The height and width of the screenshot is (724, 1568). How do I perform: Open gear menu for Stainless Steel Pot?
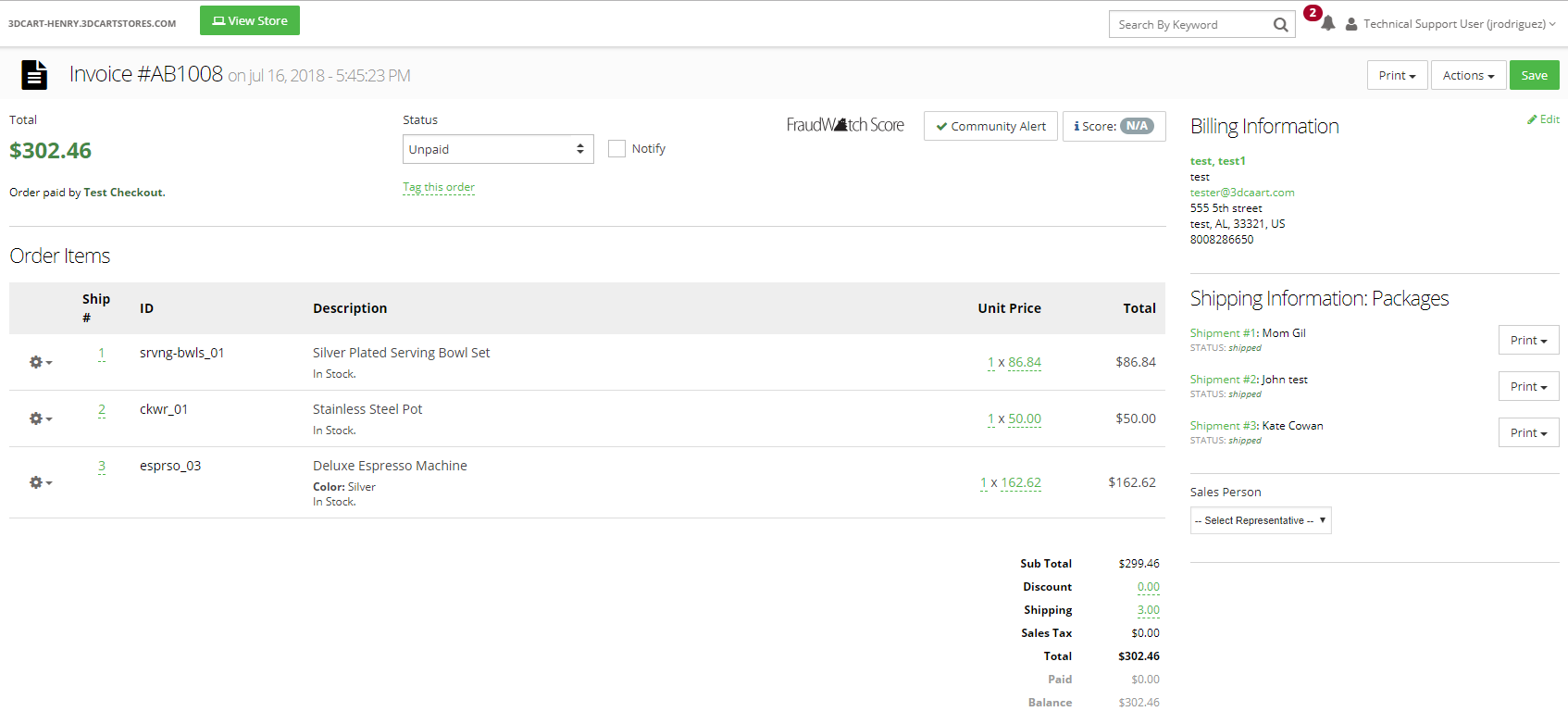pos(40,418)
